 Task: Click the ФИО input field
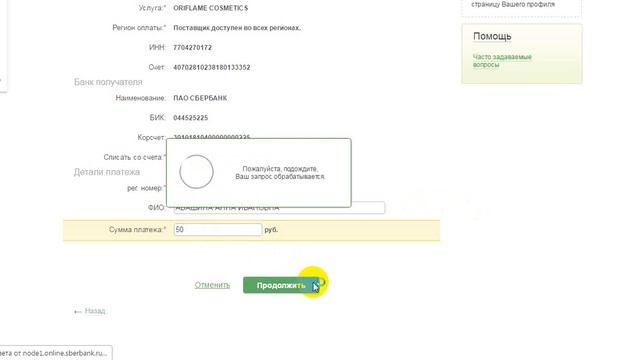(x=279, y=207)
